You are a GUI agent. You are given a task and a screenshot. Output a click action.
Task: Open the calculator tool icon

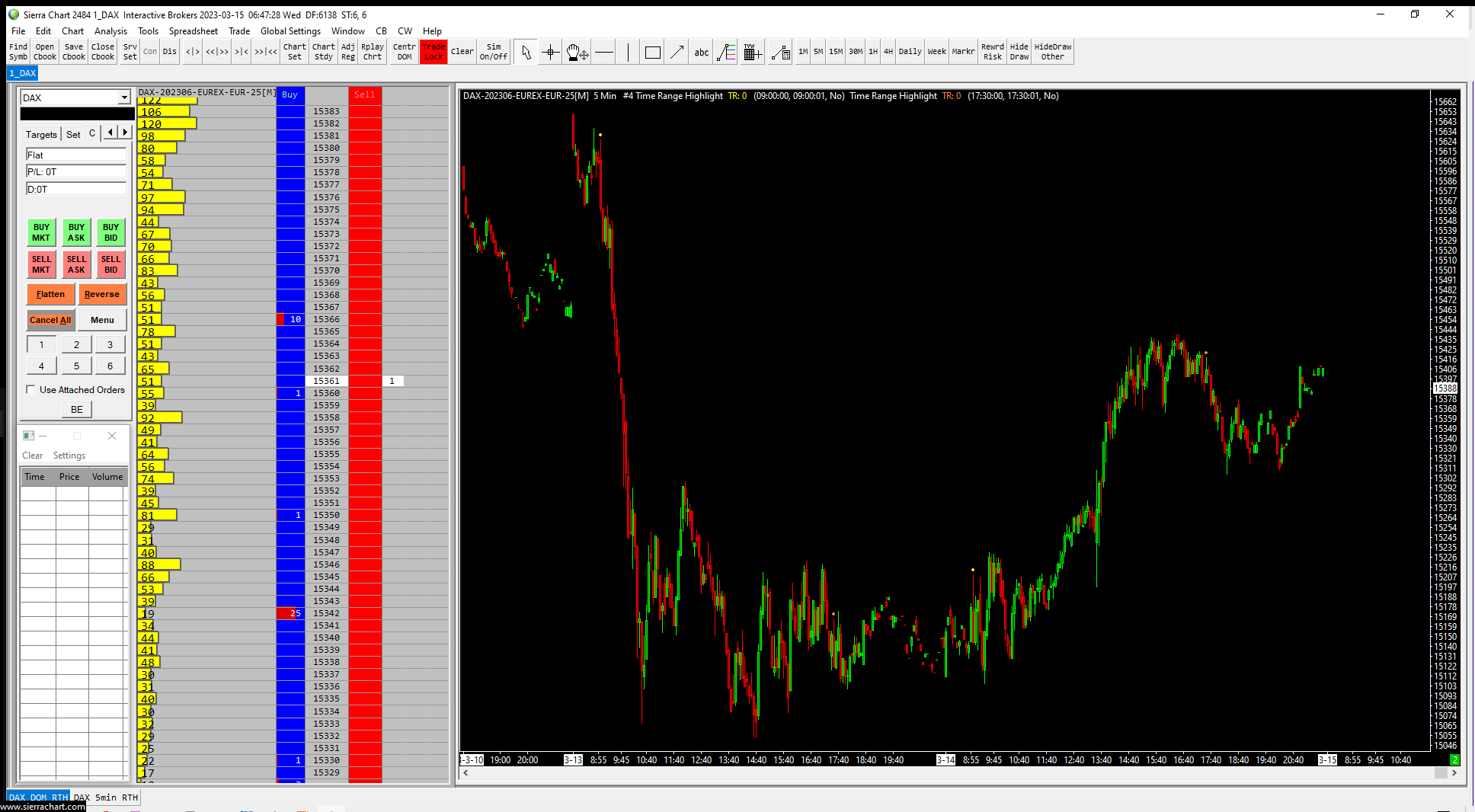[x=753, y=52]
